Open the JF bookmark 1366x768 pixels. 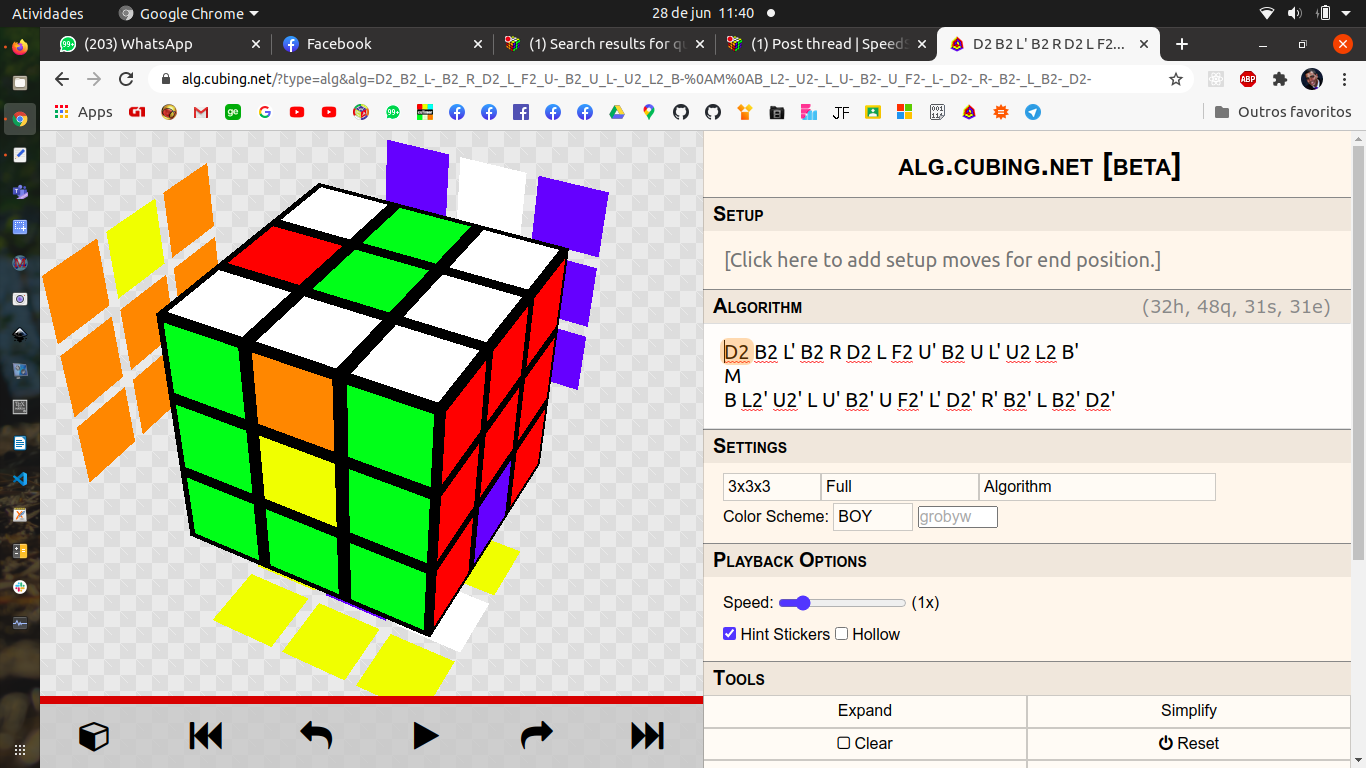(x=841, y=112)
